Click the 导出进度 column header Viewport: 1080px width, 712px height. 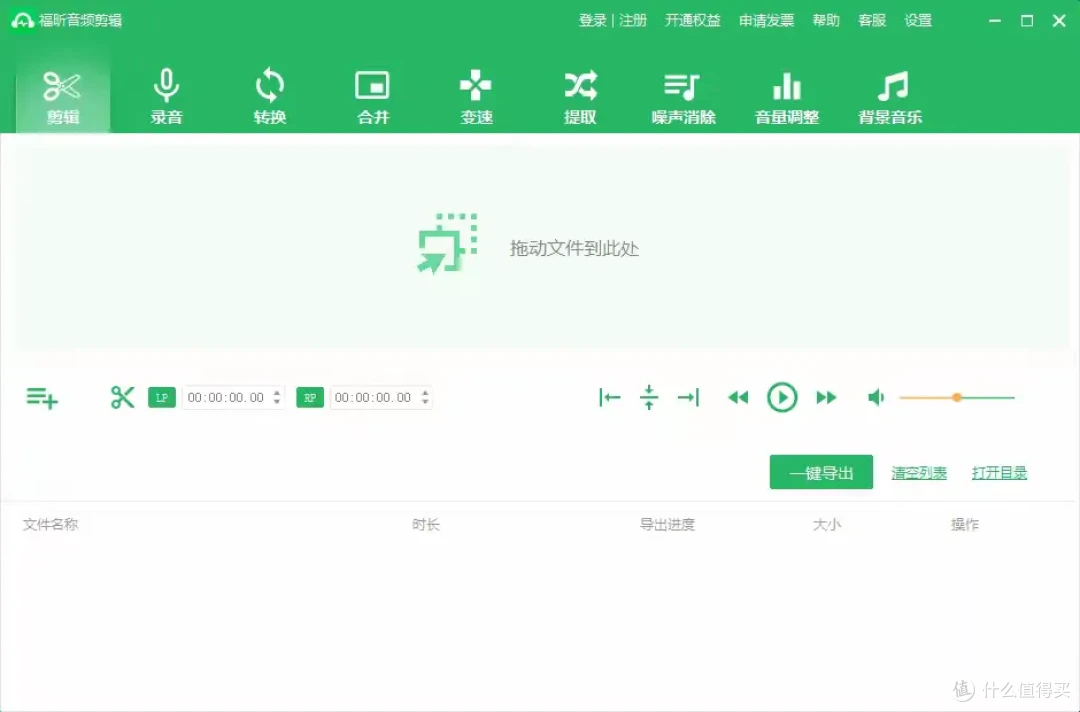coord(667,525)
